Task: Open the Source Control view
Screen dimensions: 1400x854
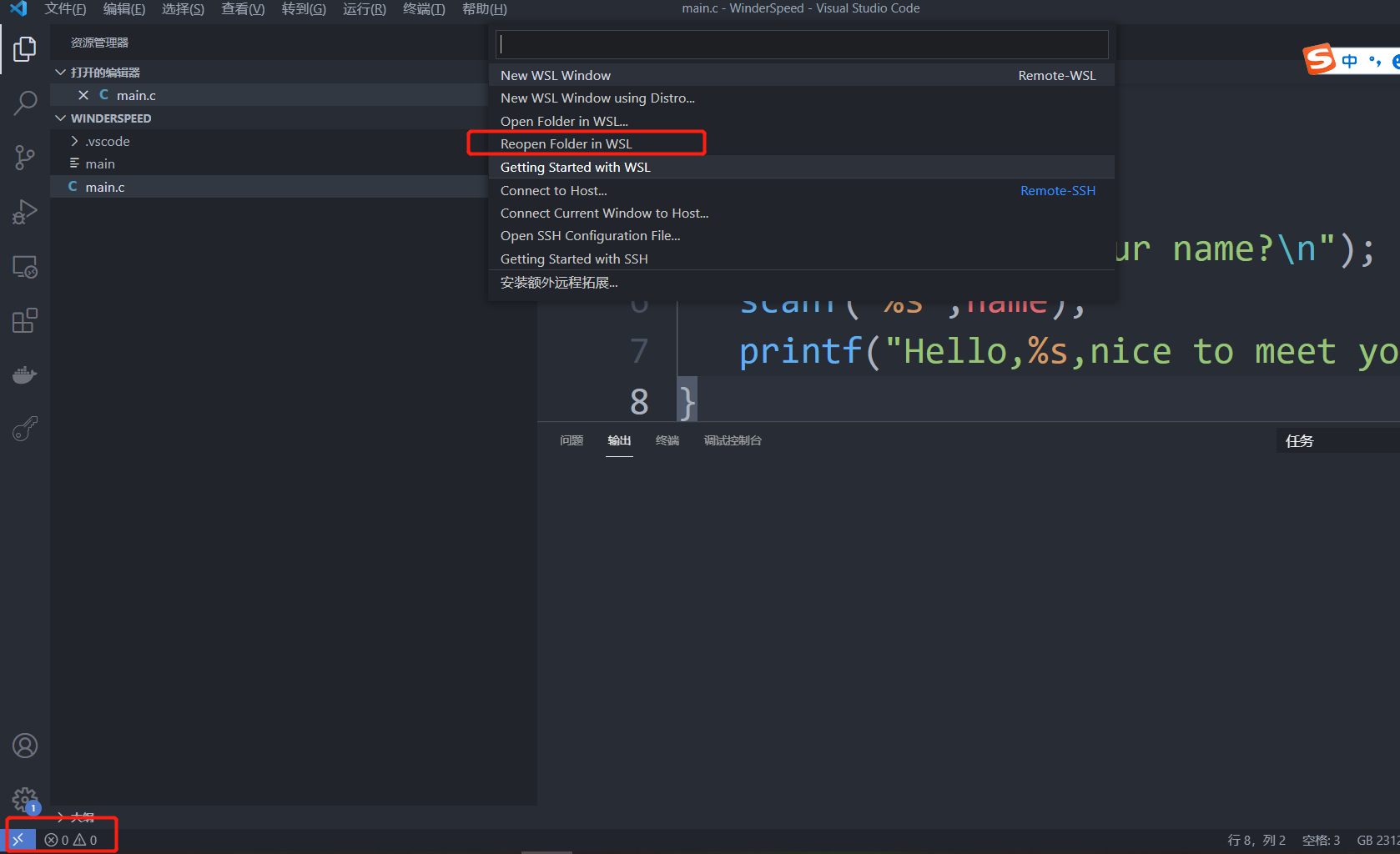Action: [24, 157]
